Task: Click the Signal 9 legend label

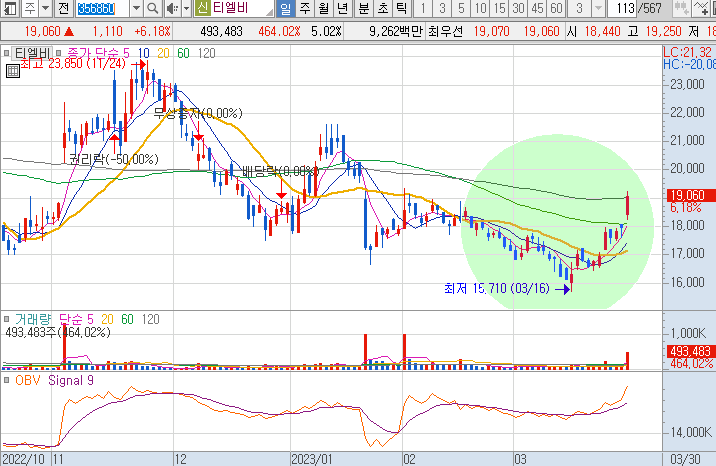Action: tap(71, 380)
